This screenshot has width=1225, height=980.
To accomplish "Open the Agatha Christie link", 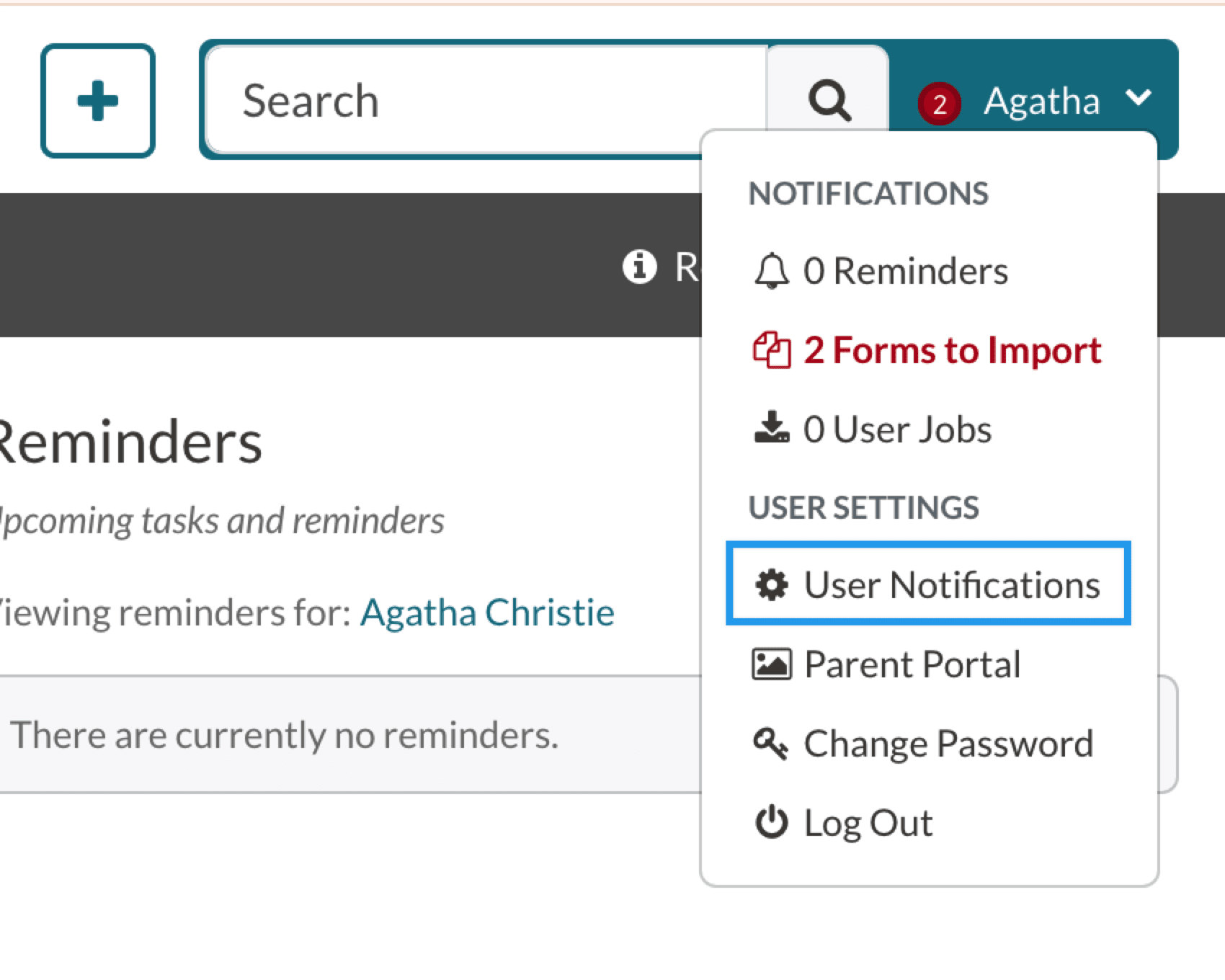I will click(487, 613).
